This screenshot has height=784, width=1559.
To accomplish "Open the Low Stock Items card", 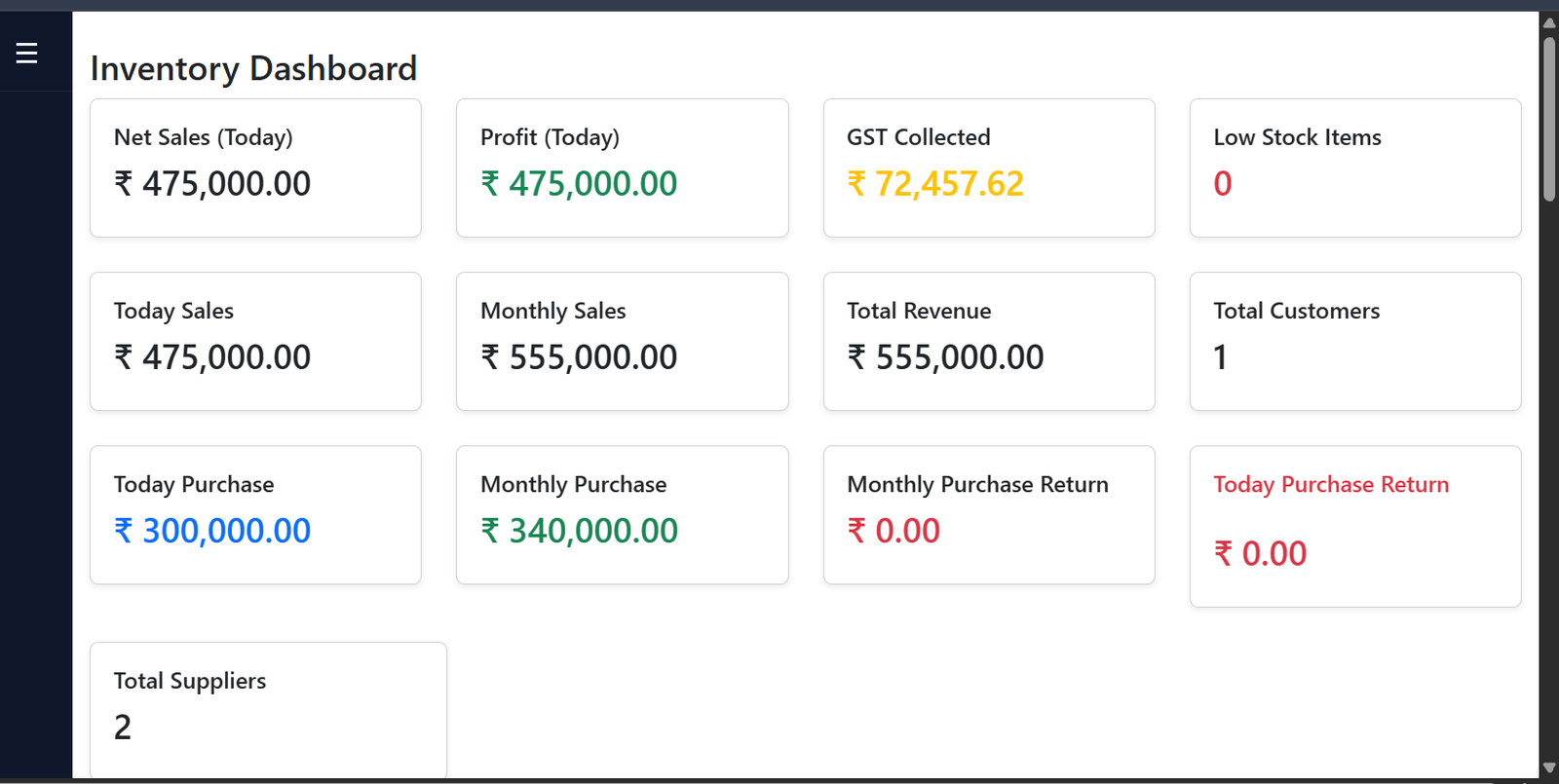I will point(1355,168).
